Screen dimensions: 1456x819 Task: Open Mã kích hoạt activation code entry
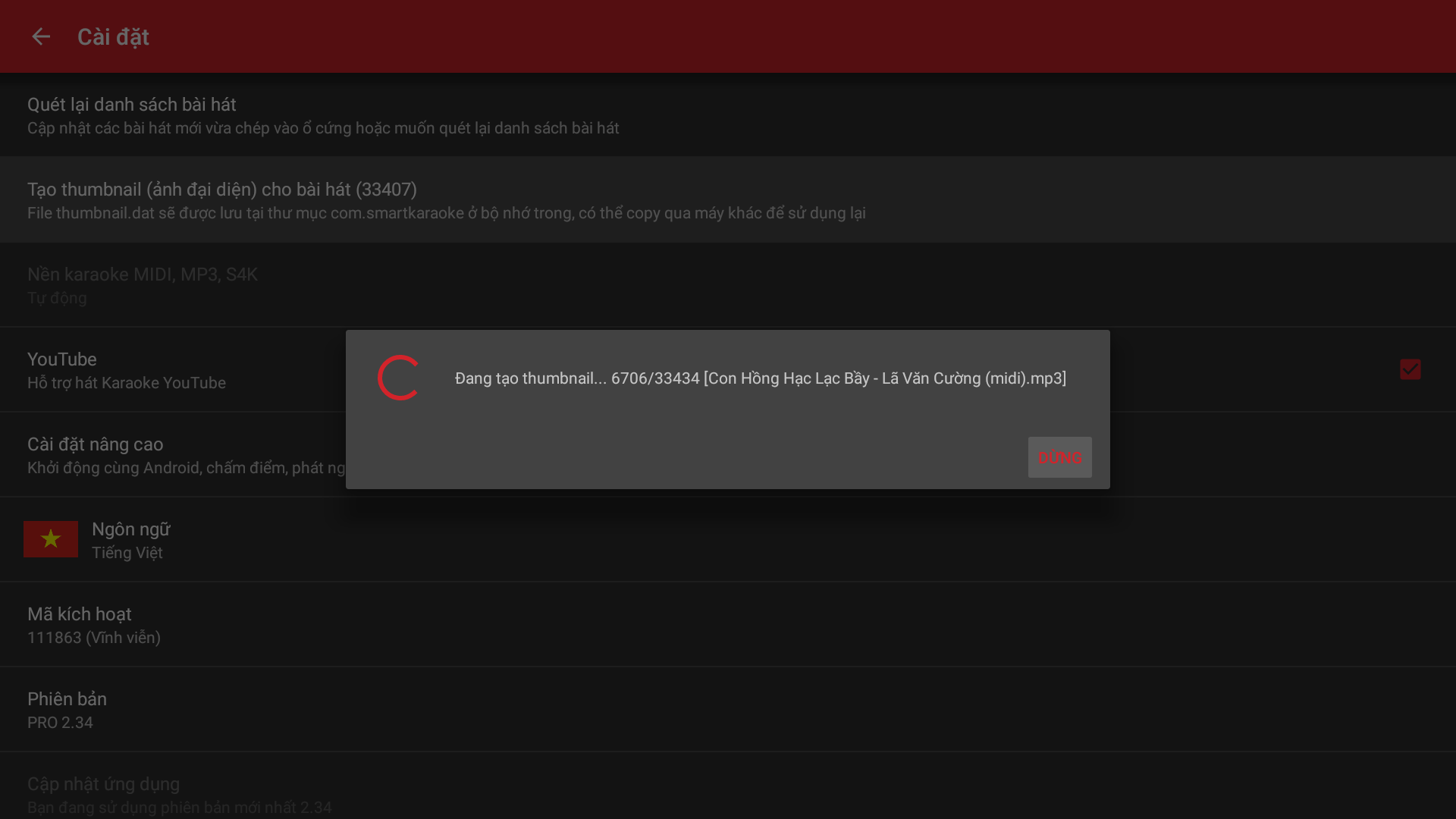point(728,625)
